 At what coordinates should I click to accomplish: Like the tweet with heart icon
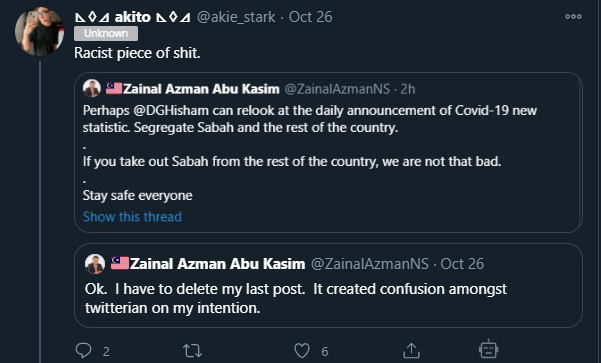tap(302, 350)
